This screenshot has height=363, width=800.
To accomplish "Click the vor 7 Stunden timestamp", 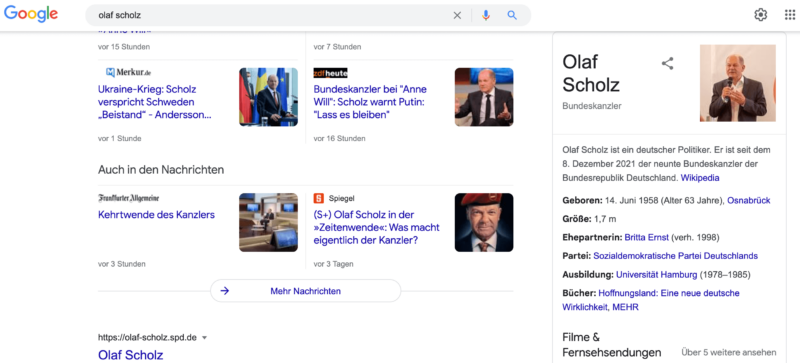I will [x=337, y=46].
